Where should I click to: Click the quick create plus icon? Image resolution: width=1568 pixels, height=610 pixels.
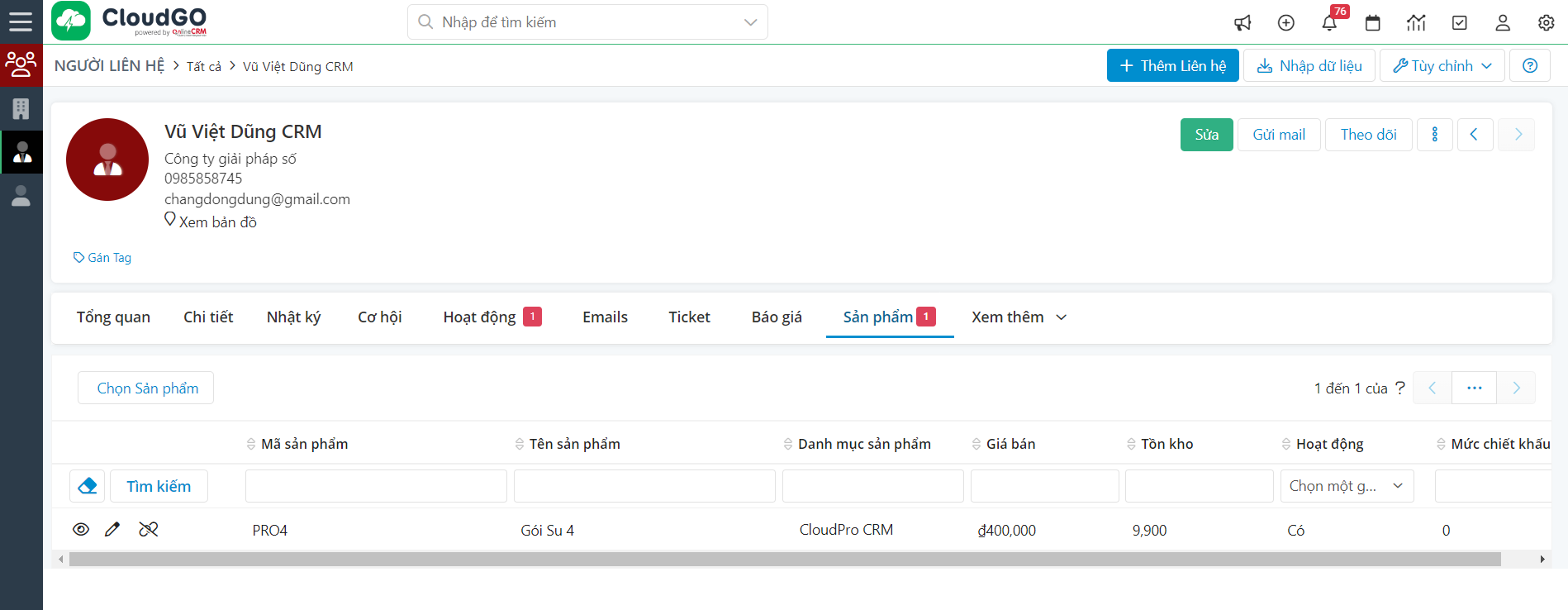click(x=1286, y=23)
